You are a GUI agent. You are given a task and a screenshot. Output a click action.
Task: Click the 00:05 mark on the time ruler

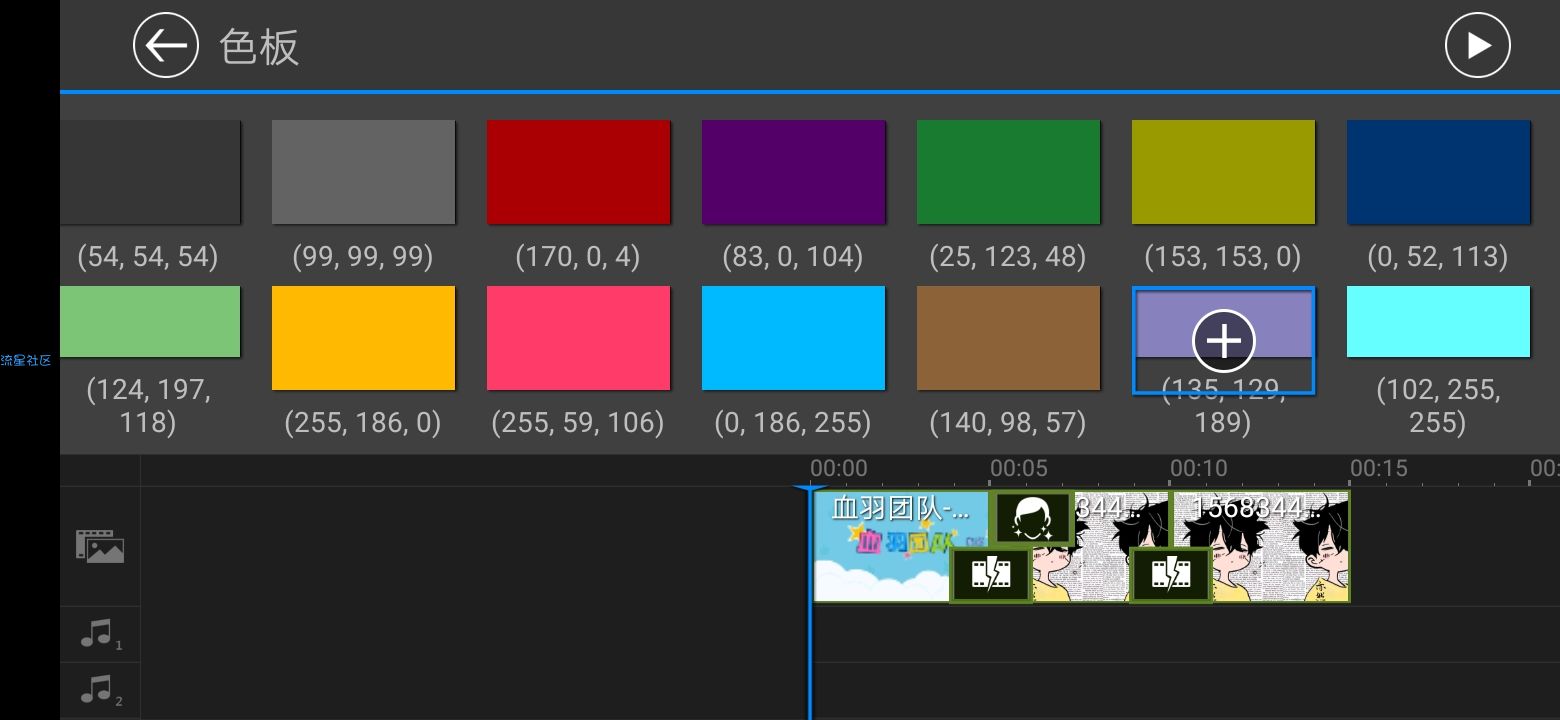pyautogui.click(x=1018, y=468)
